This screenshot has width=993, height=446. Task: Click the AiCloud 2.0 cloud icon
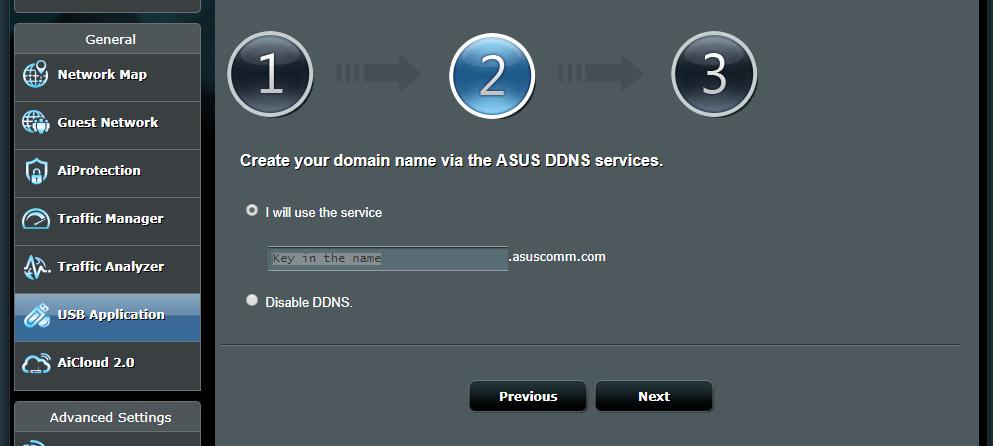[x=35, y=364]
